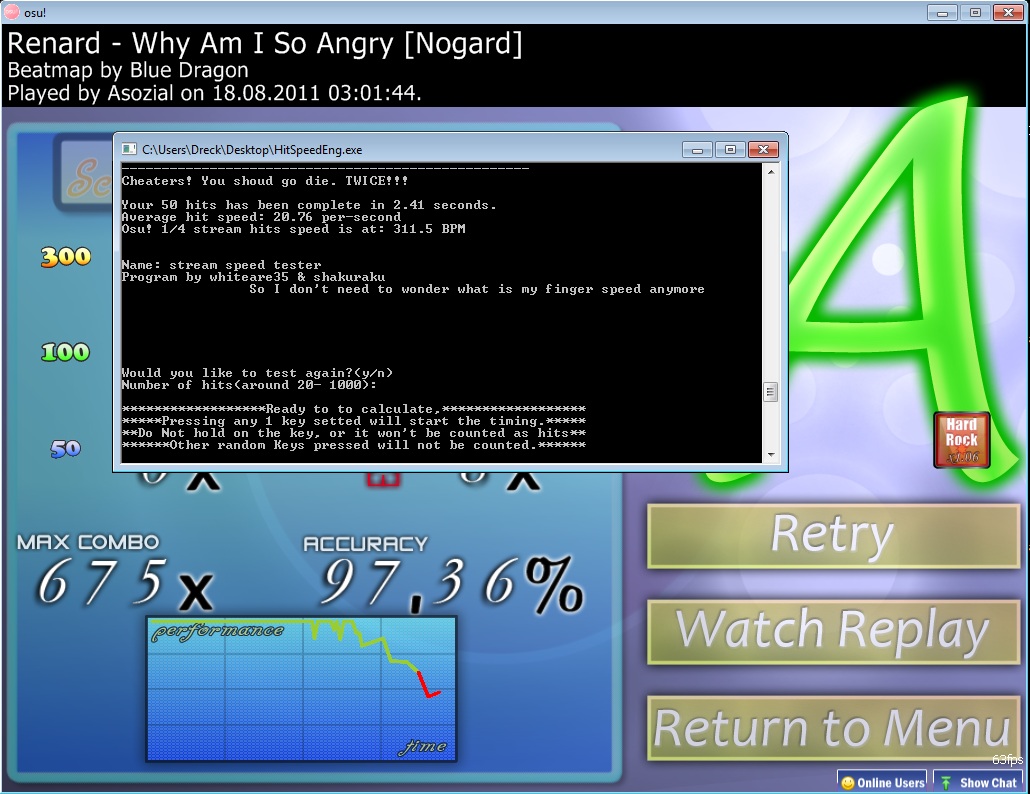Click the 63fps counter
1030x794 pixels.
point(1007,760)
